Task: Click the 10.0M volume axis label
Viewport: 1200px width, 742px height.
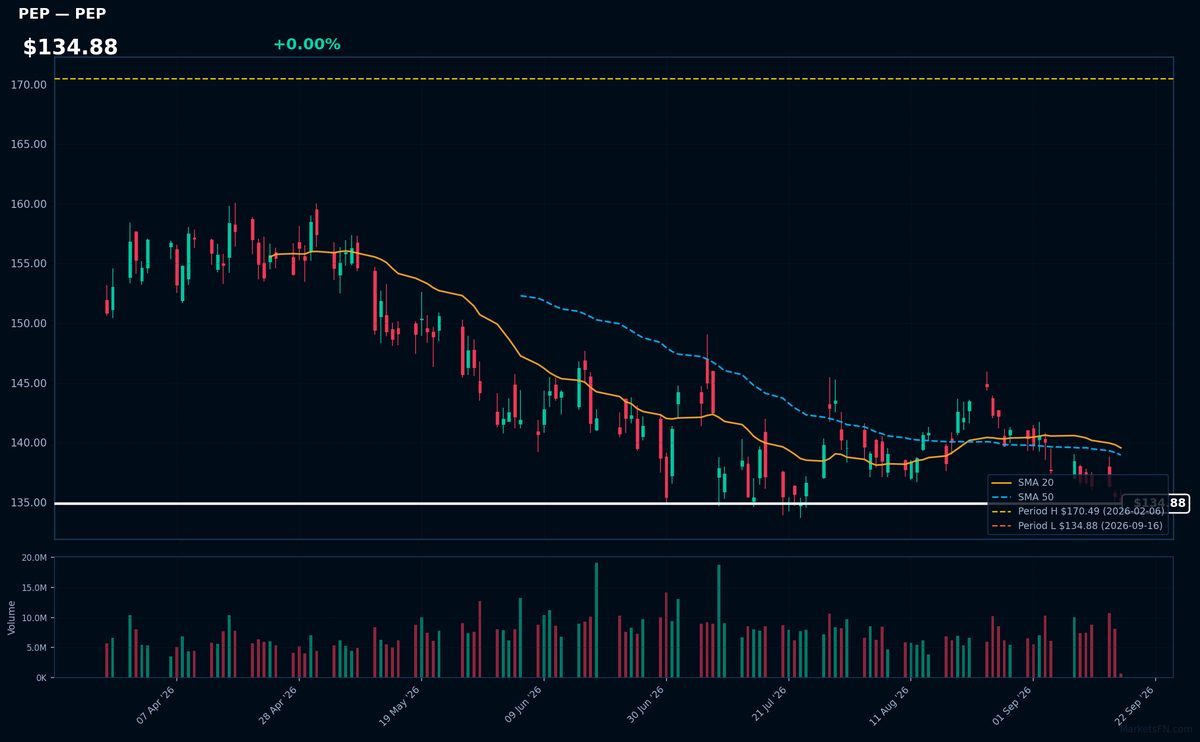Action: tap(34, 618)
